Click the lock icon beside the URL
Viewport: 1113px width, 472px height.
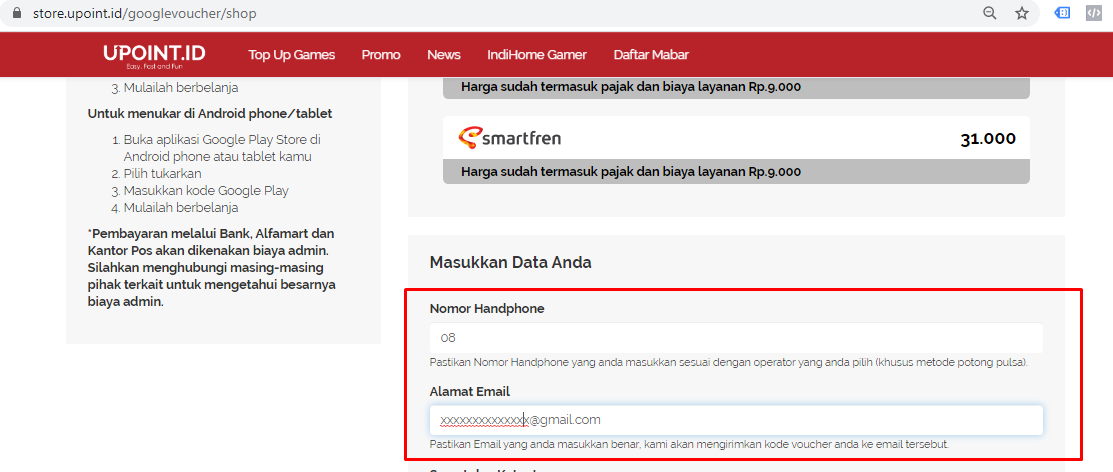click(x=18, y=13)
